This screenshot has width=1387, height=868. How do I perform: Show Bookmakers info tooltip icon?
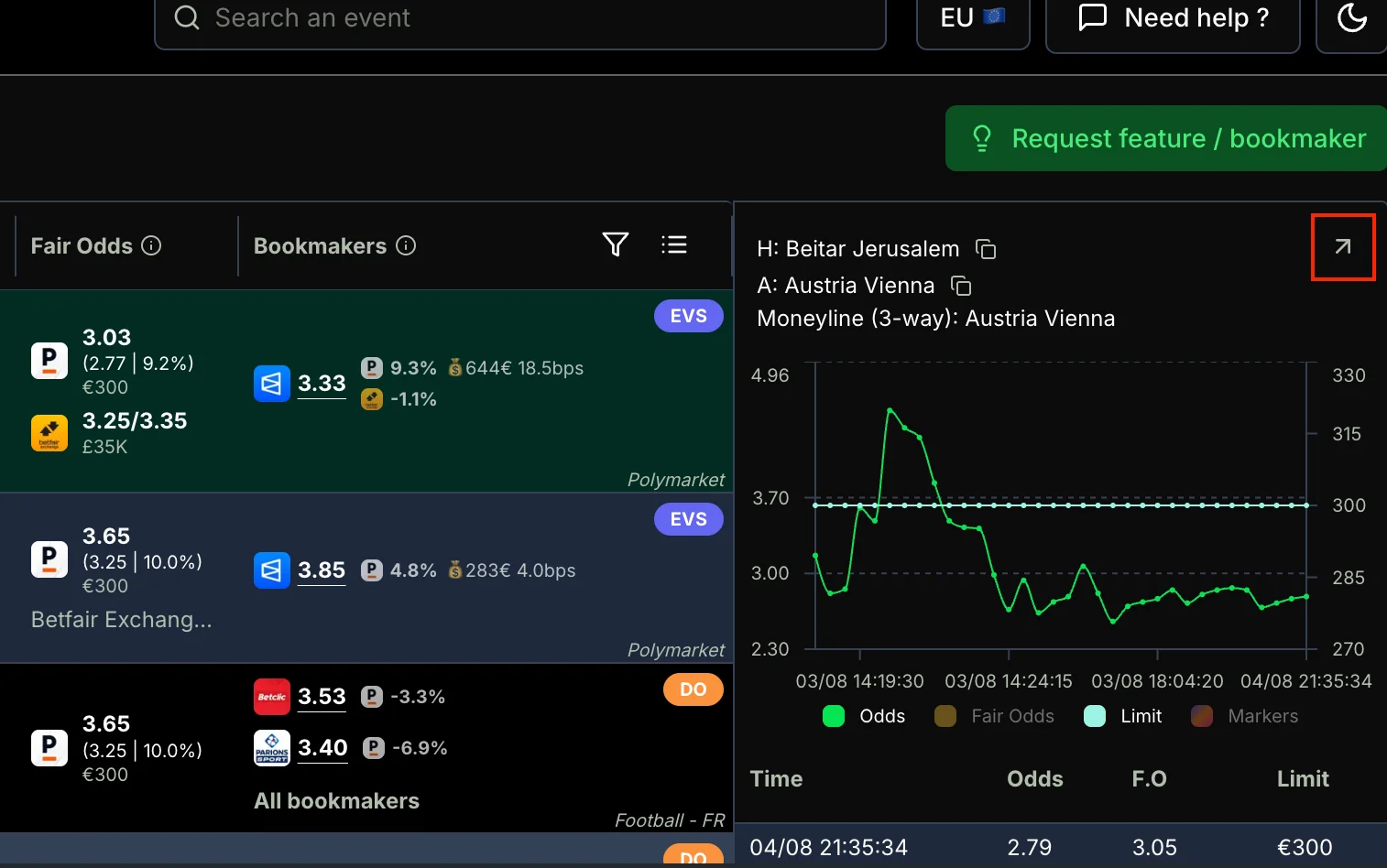(406, 245)
